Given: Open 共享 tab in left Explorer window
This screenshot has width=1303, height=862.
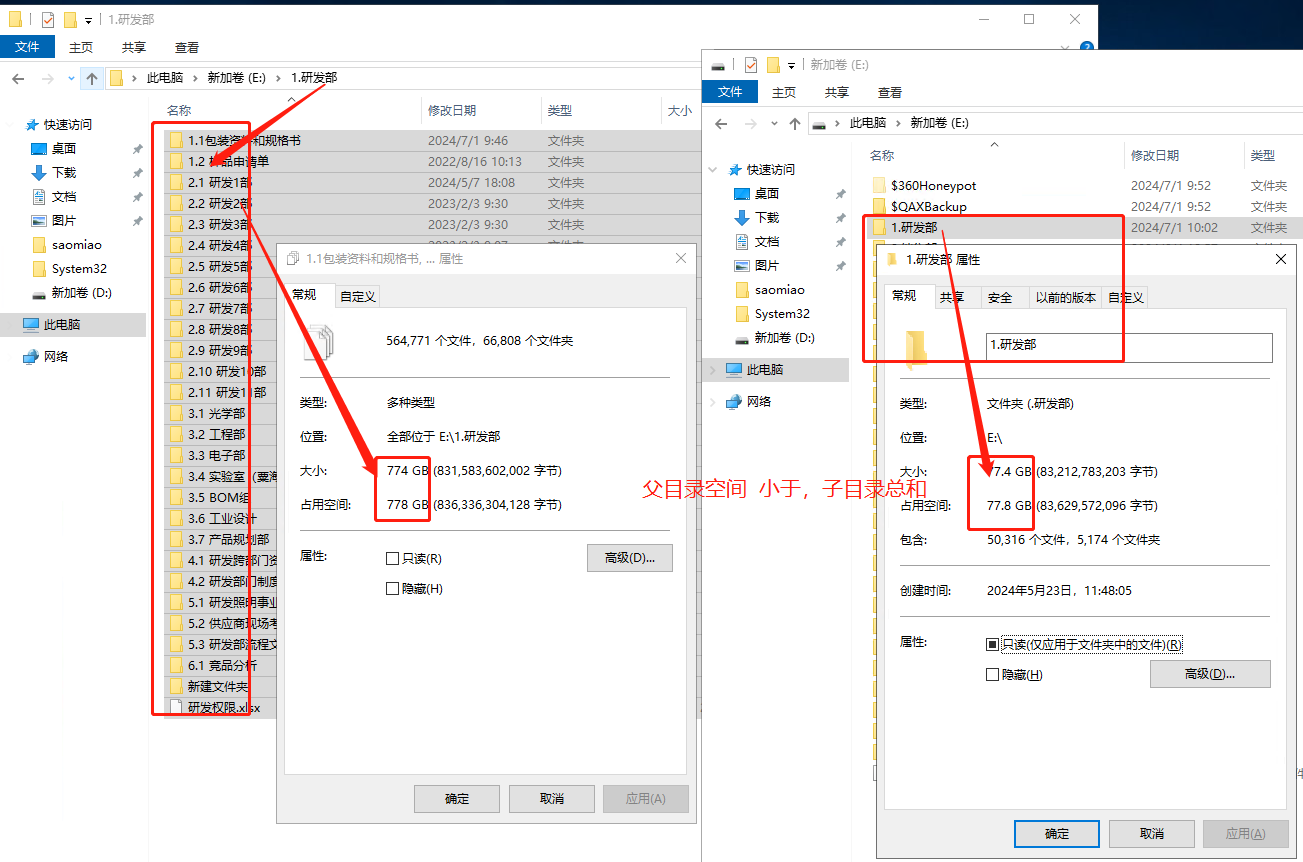Looking at the screenshot, I should (134, 47).
